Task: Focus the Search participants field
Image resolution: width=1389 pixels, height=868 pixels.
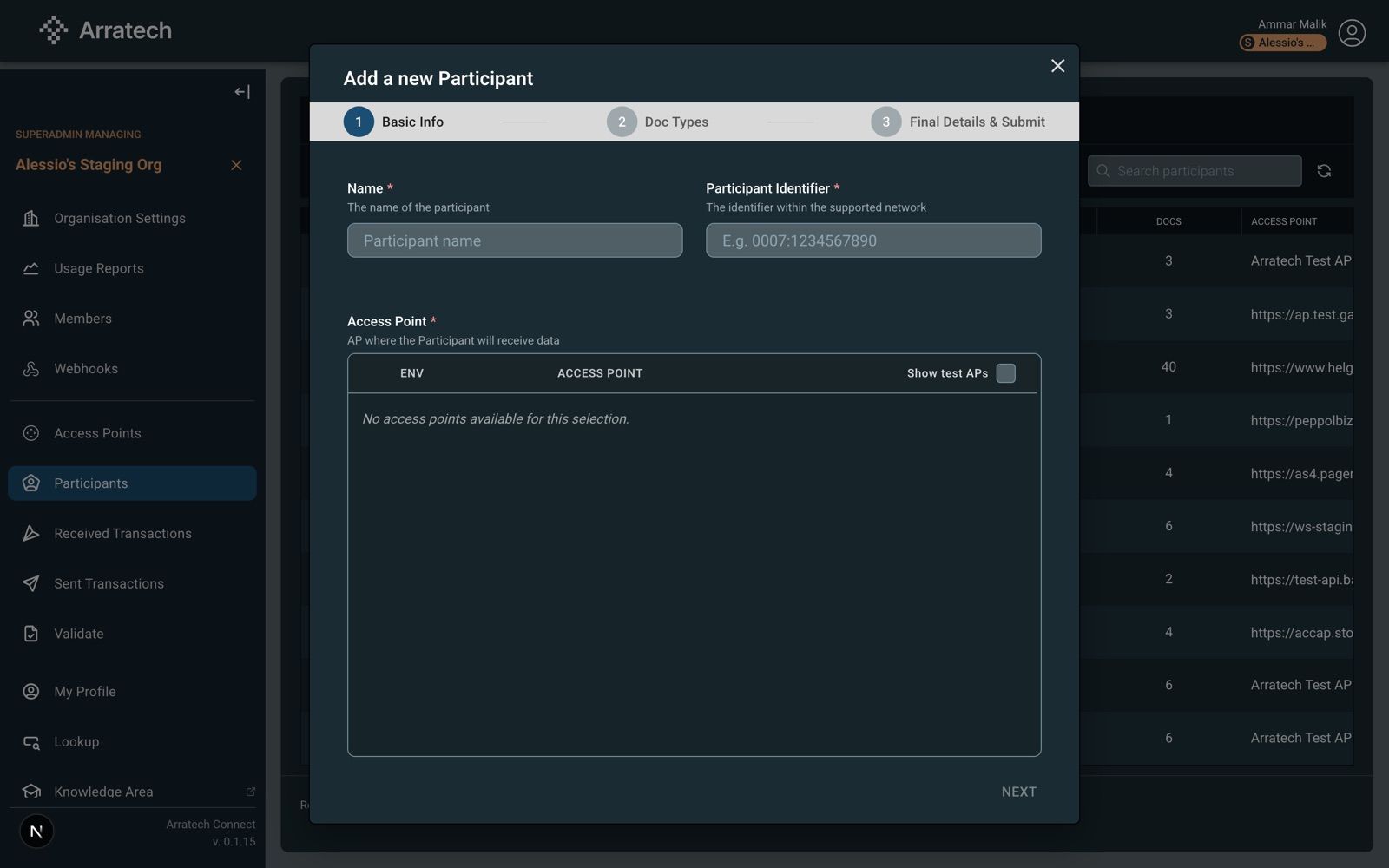Action: pos(1195,171)
